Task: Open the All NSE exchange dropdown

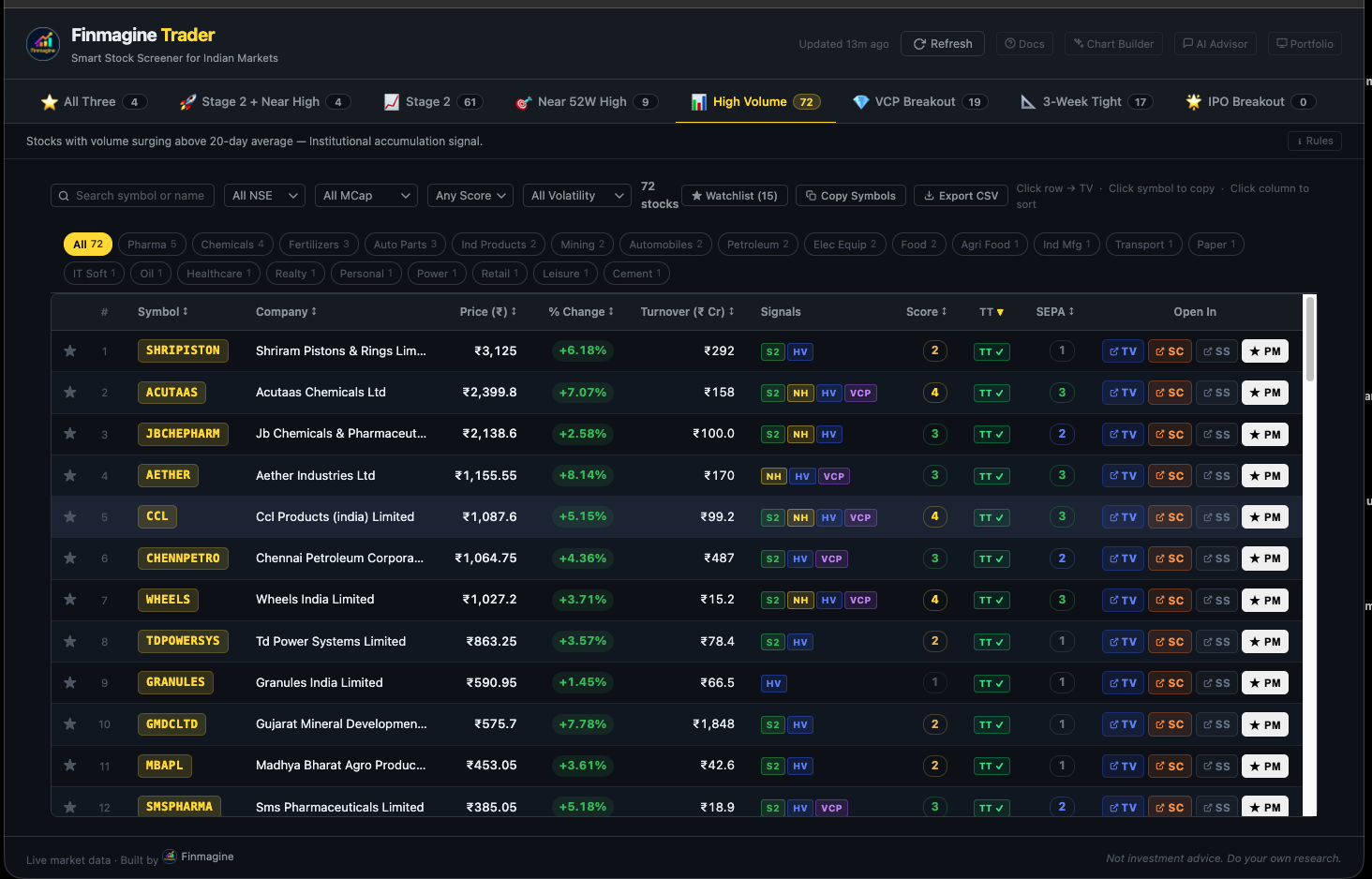Action: 263,195
